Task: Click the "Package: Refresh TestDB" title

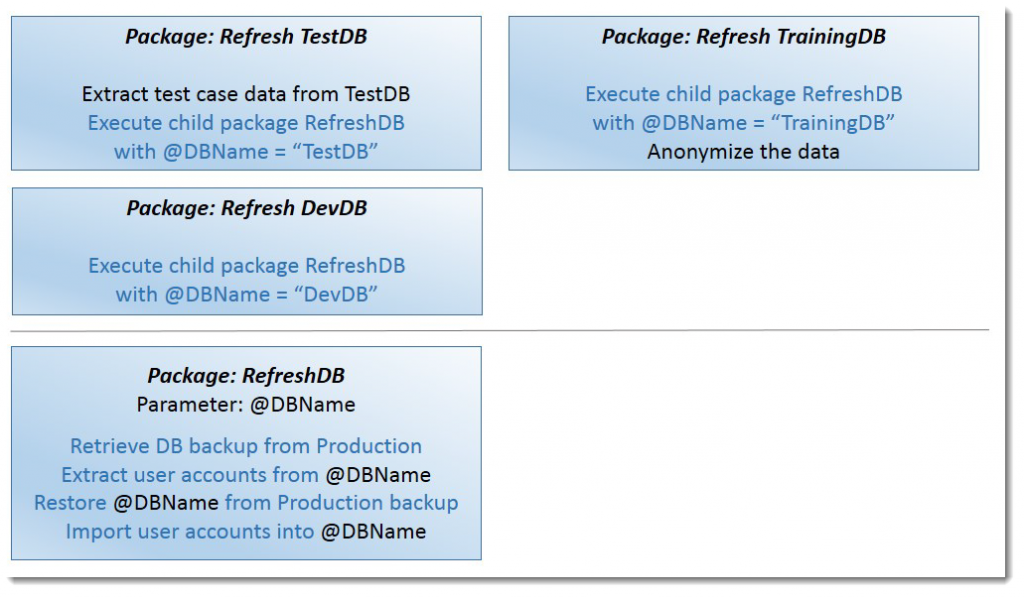Action: [x=246, y=37]
